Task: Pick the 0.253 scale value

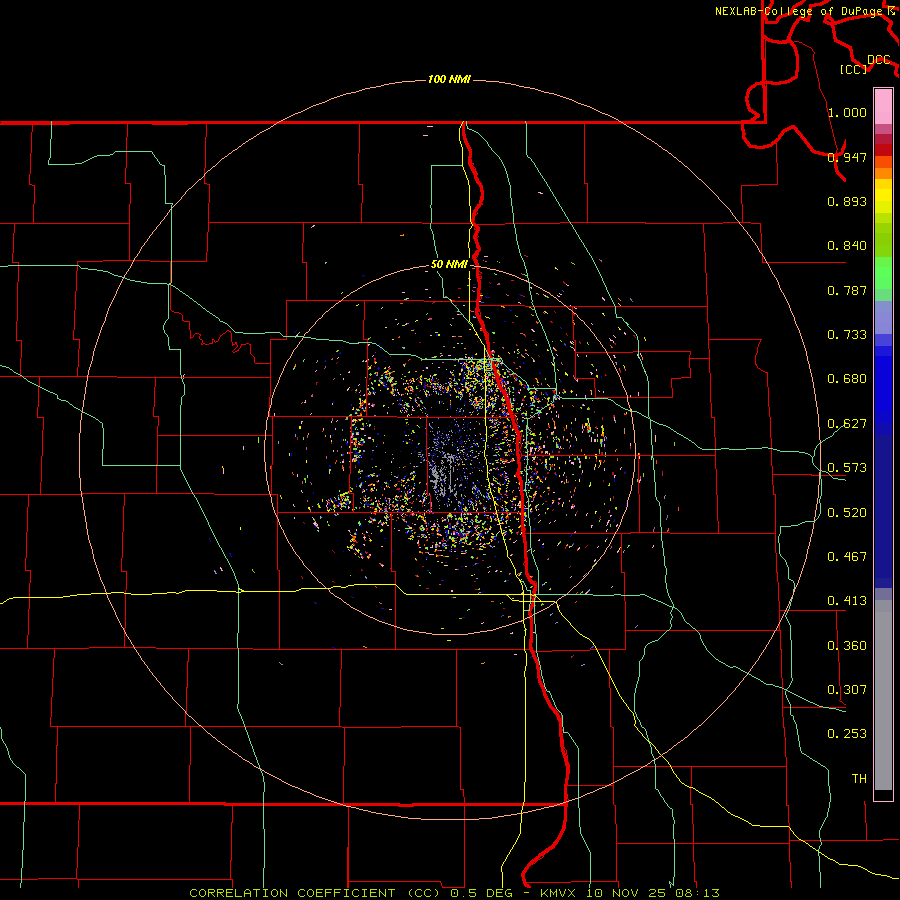Action: pos(847,734)
